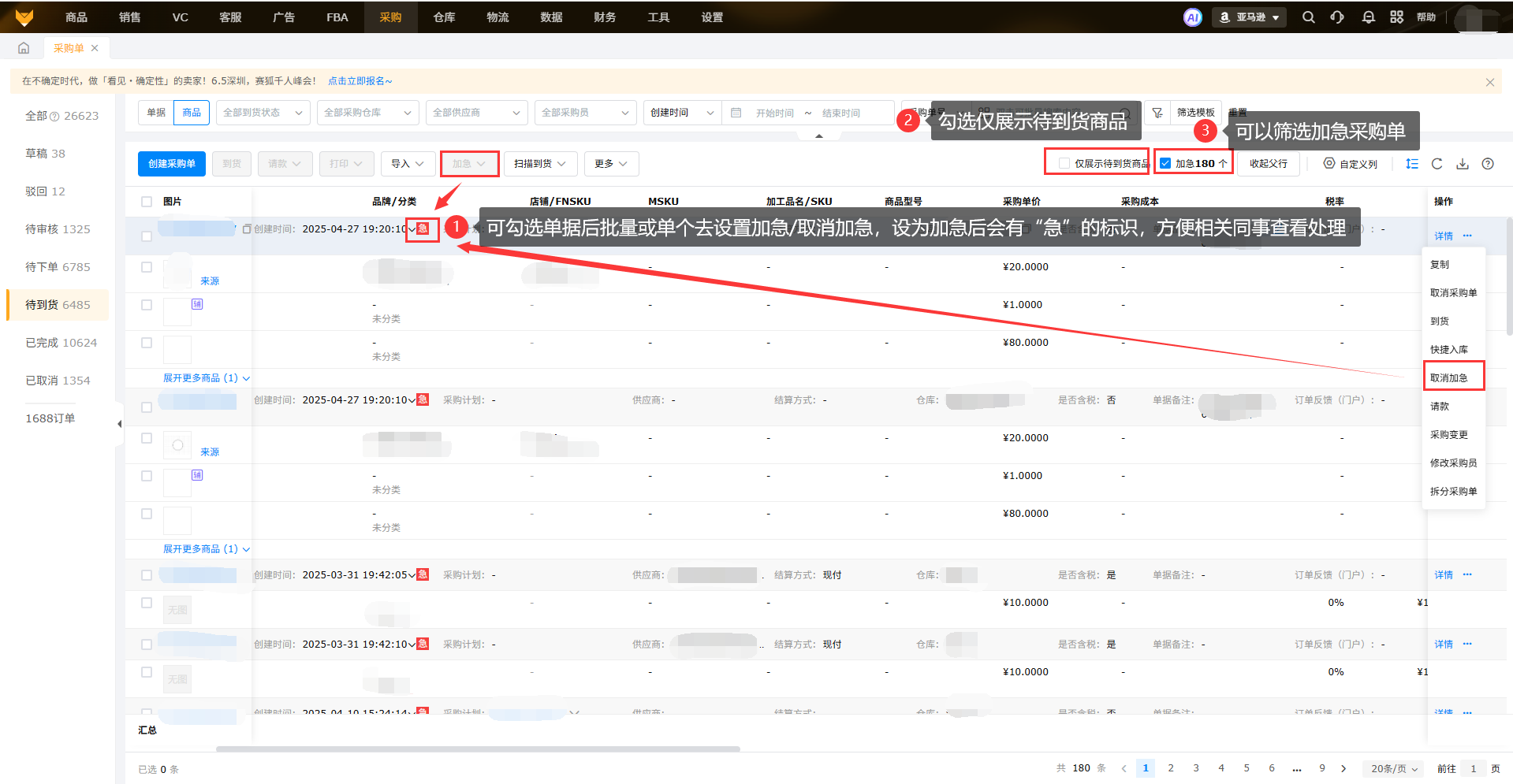Copy order number icon in first order row
The image size is (1513, 784).
247,229
